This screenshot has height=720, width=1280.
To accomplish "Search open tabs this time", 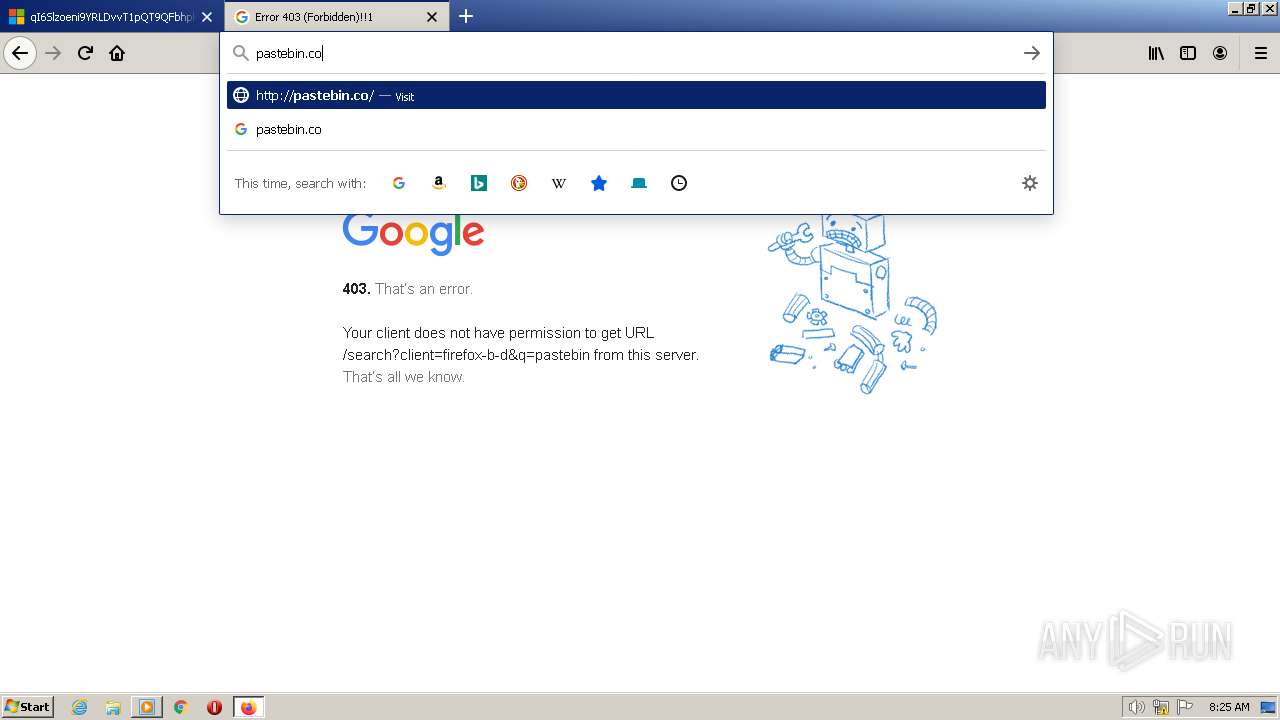I will coord(639,183).
